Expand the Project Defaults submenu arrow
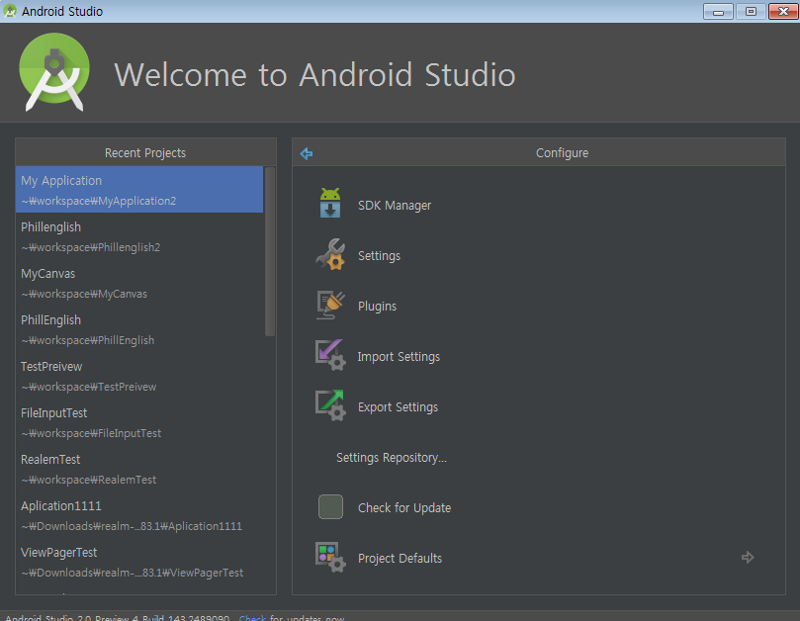The height and width of the screenshot is (621, 800). click(x=747, y=557)
